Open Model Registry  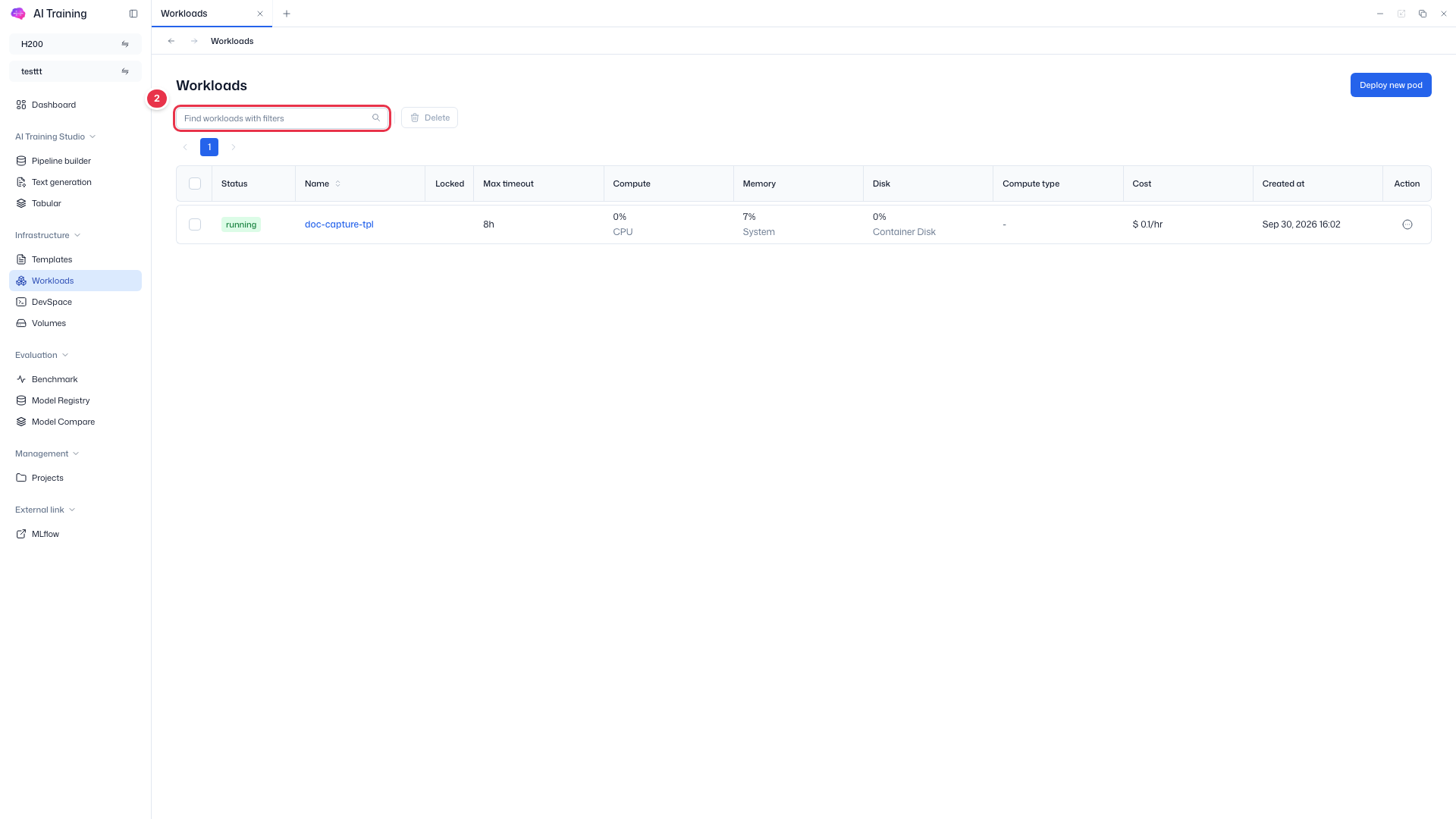(x=75, y=400)
